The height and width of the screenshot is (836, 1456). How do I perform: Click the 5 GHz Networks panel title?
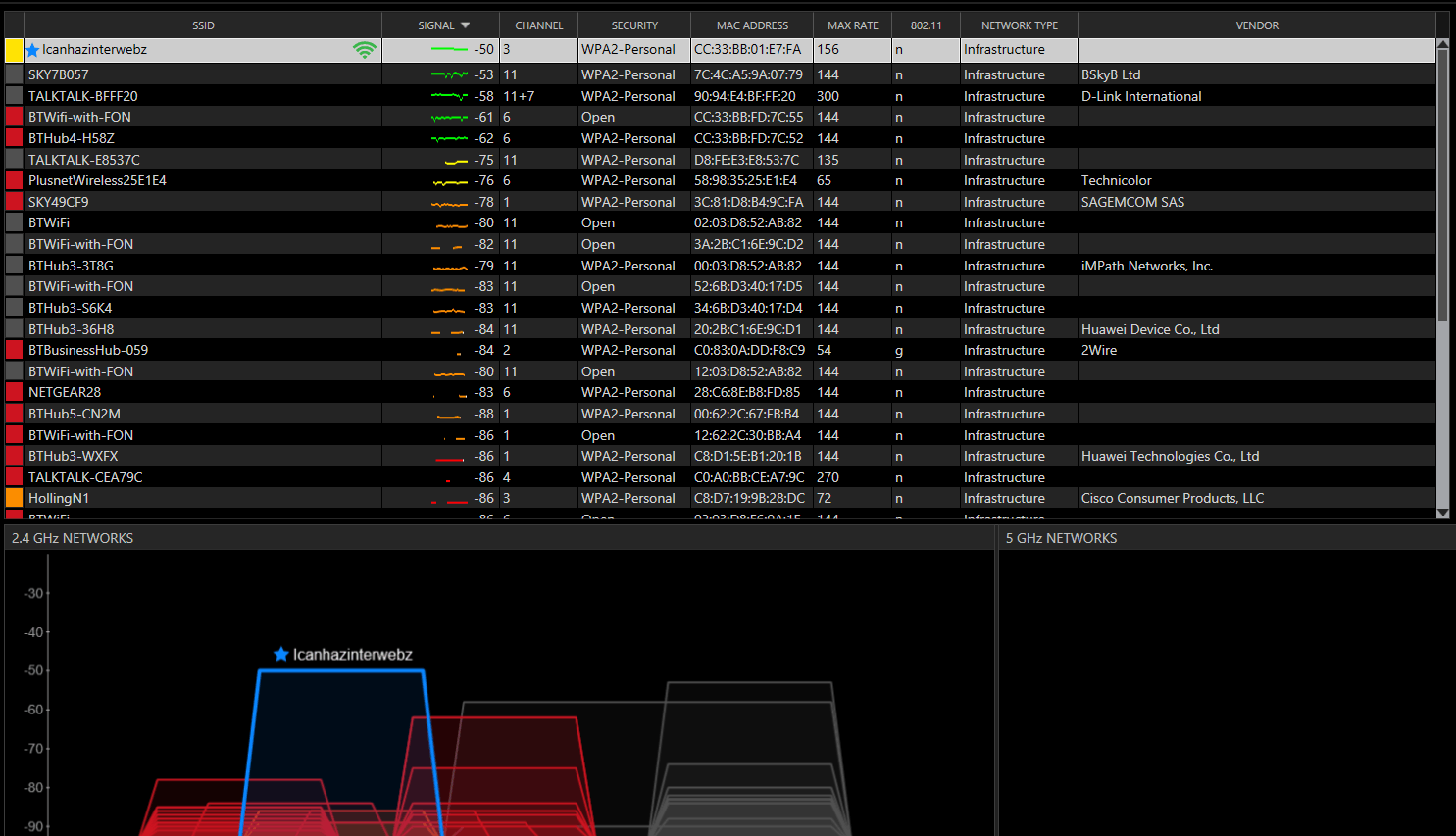tap(1061, 538)
